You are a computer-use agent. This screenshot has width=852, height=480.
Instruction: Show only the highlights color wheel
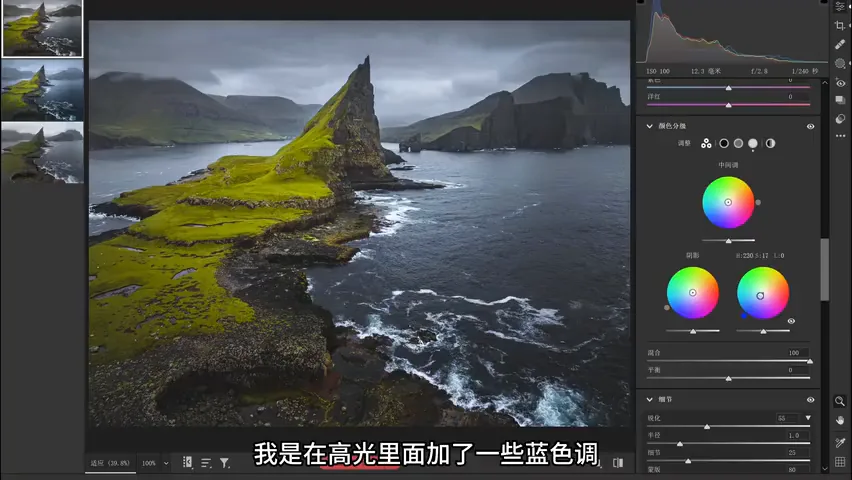tap(753, 144)
